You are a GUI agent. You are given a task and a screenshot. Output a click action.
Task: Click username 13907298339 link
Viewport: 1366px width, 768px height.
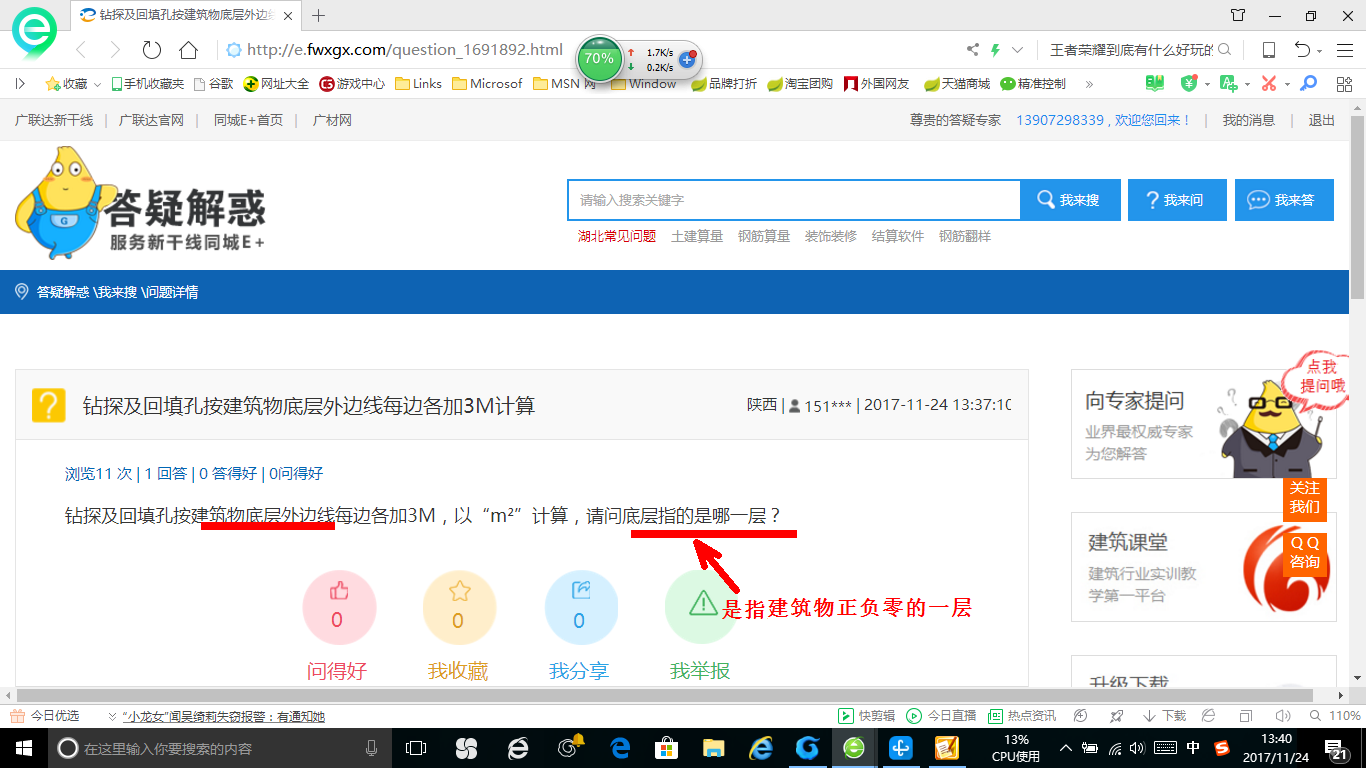pyautogui.click(x=1059, y=120)
